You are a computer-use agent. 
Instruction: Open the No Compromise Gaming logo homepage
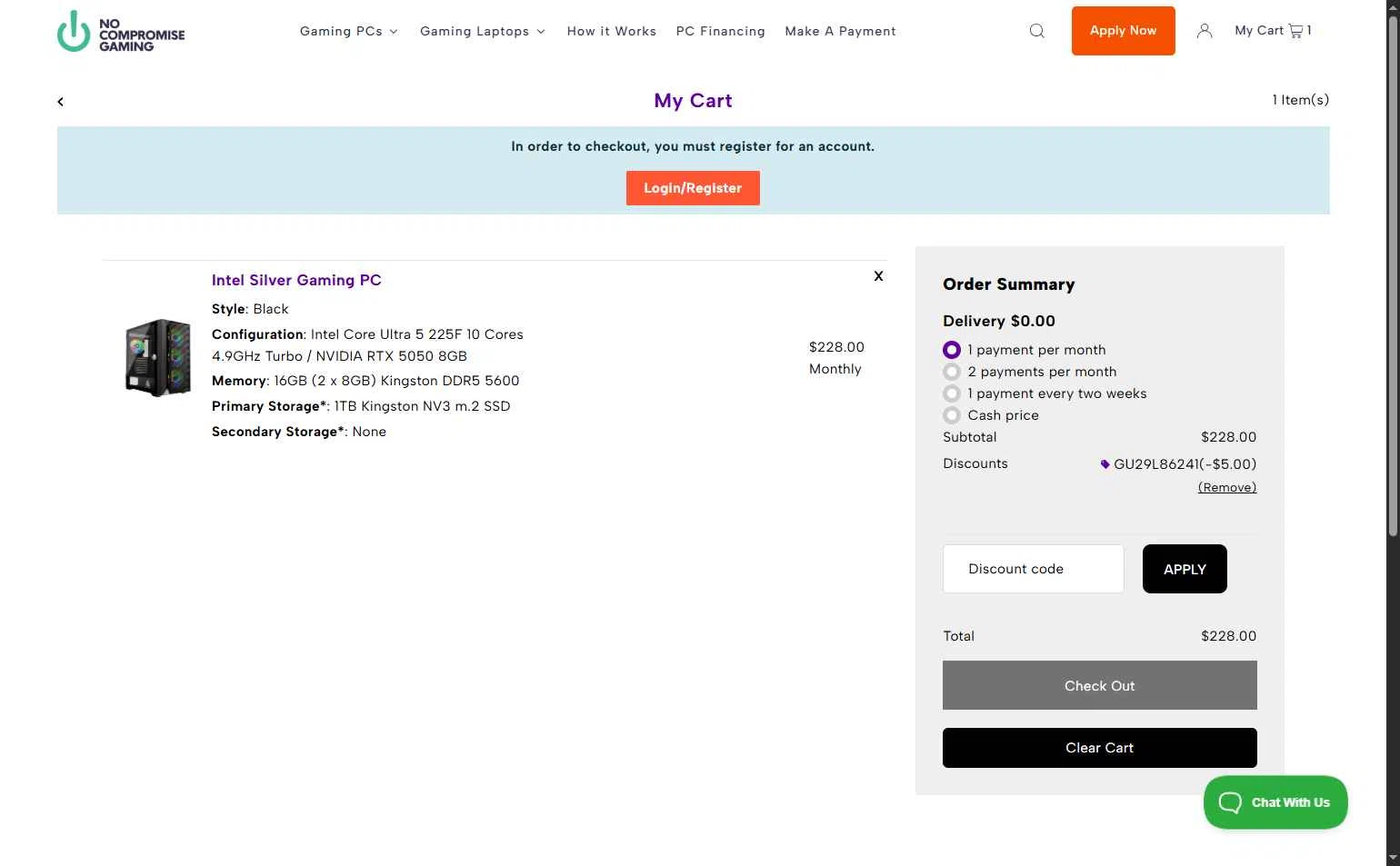(x=121, y=32)
